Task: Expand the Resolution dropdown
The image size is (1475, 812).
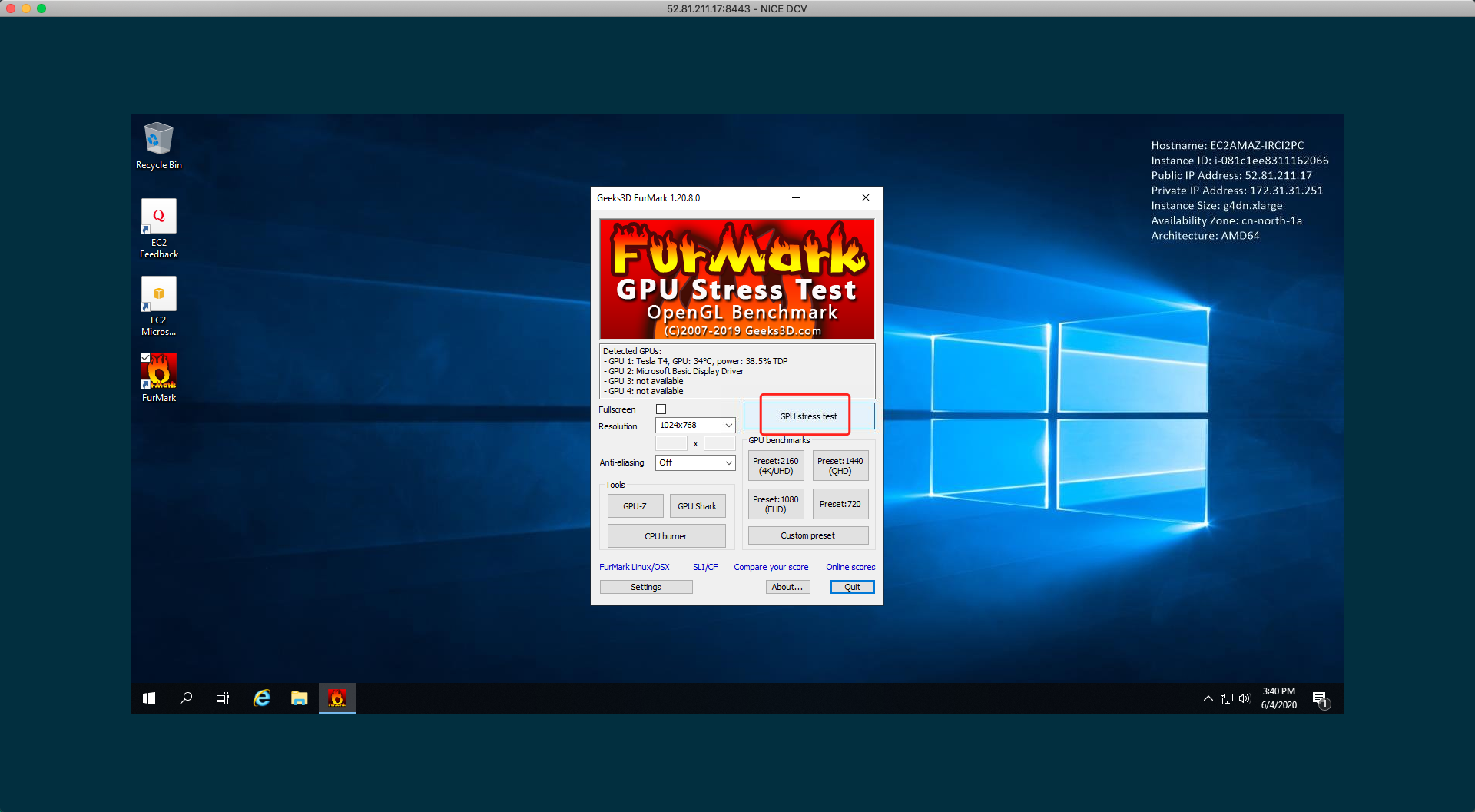Action: tap(695, 426)
